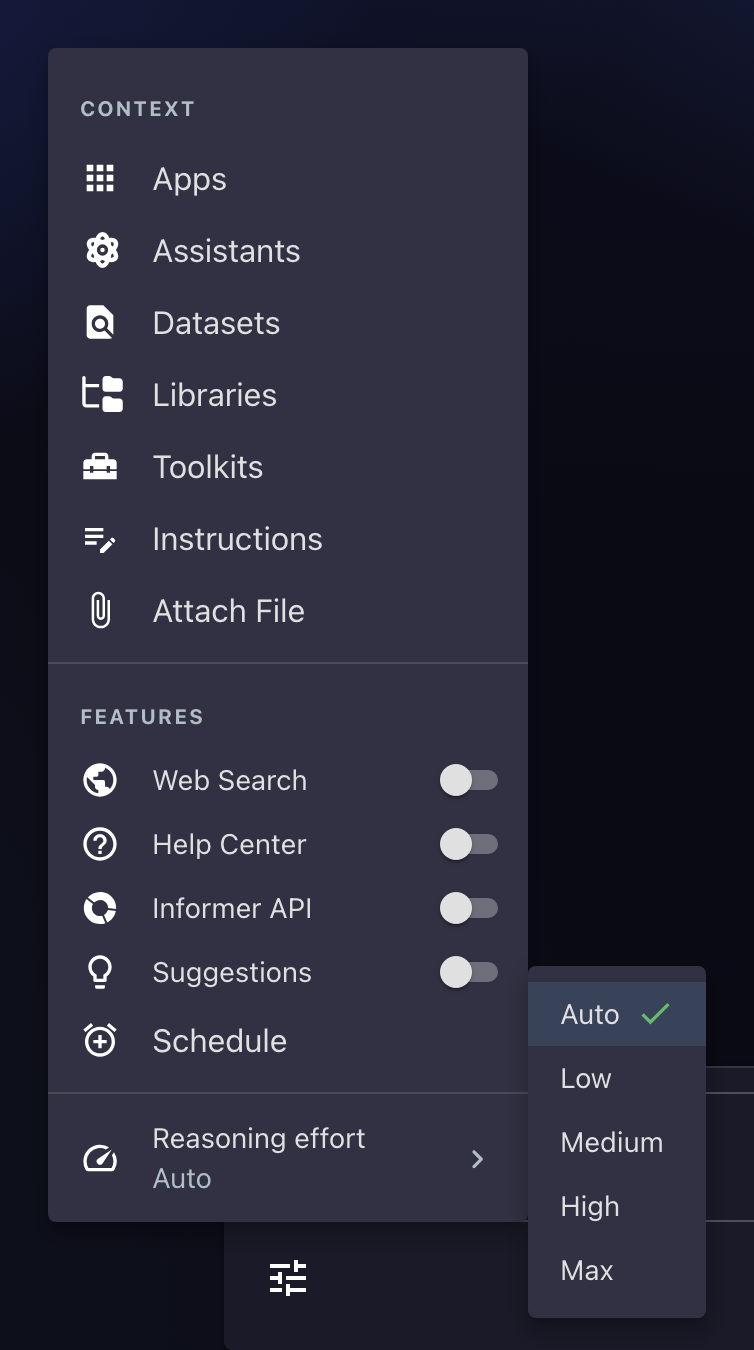The height and width of the screenshot is (1350, 754).
Task: Click the Attach File label
Action: [x=228, y=611]
